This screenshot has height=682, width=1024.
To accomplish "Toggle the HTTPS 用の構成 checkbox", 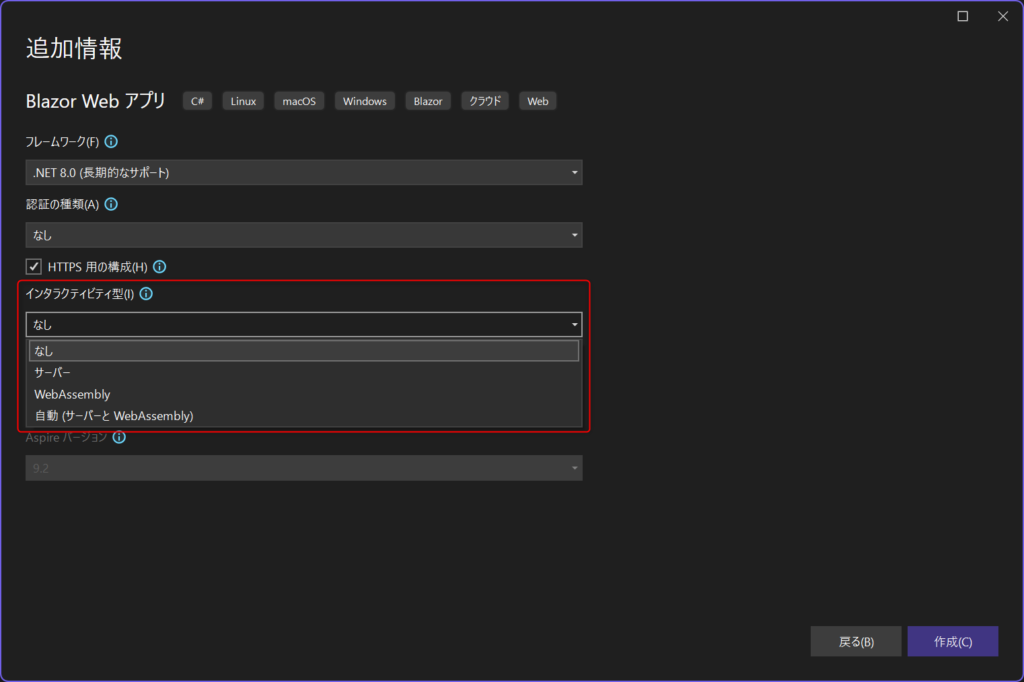I will pyautogui.click(x=33, y=267).
